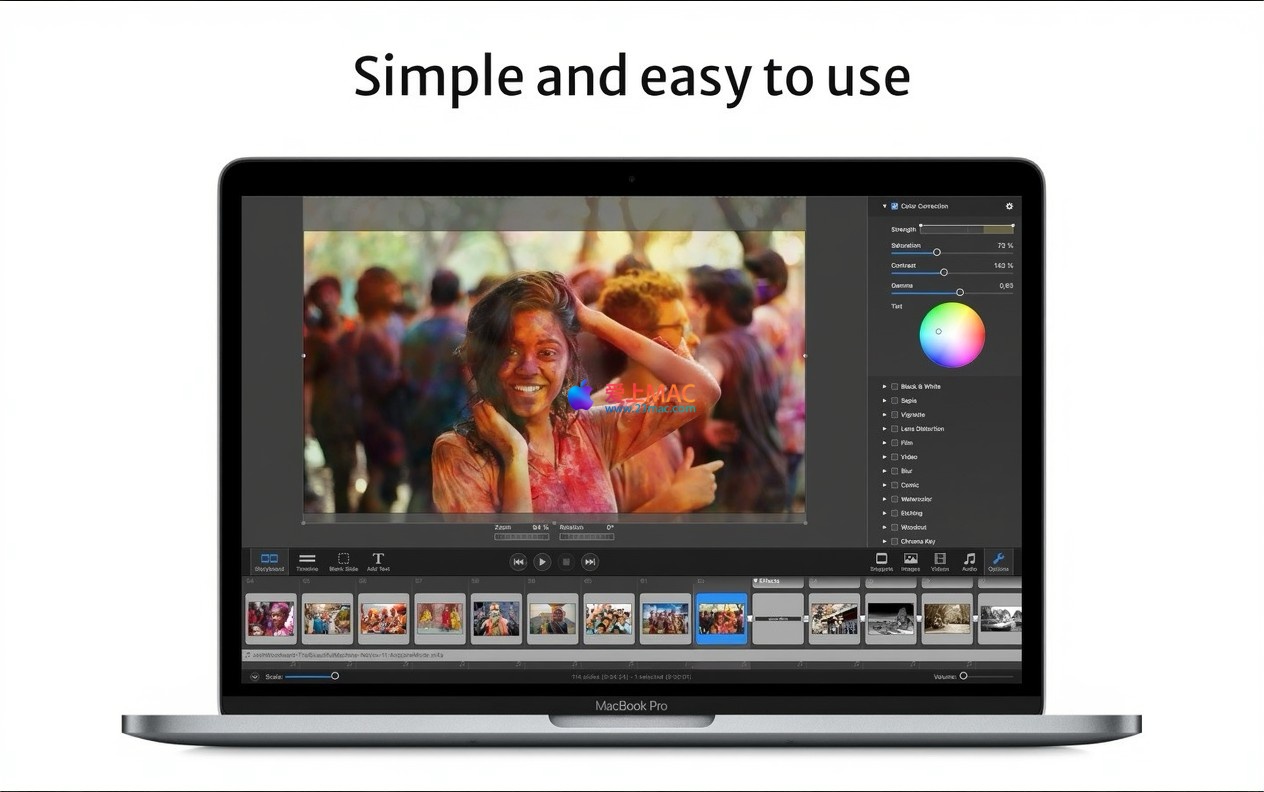Image resolution: width=1264 pixels, height=792 pixels.
Task: Open the Options wrench panel
Action: (x=998, y=561)
